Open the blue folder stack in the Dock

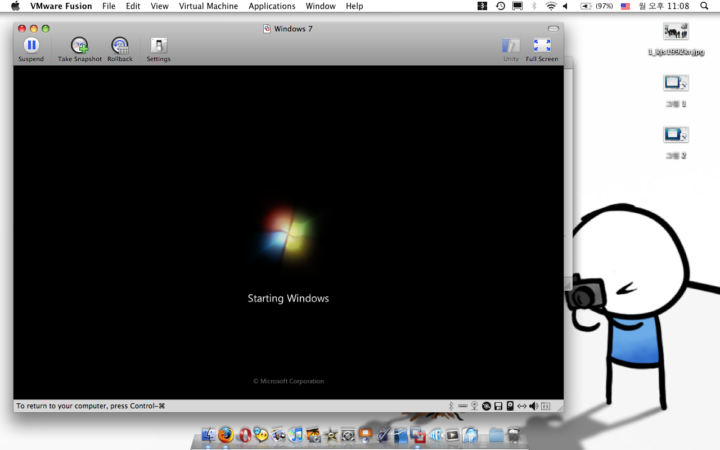coord(496,434)
